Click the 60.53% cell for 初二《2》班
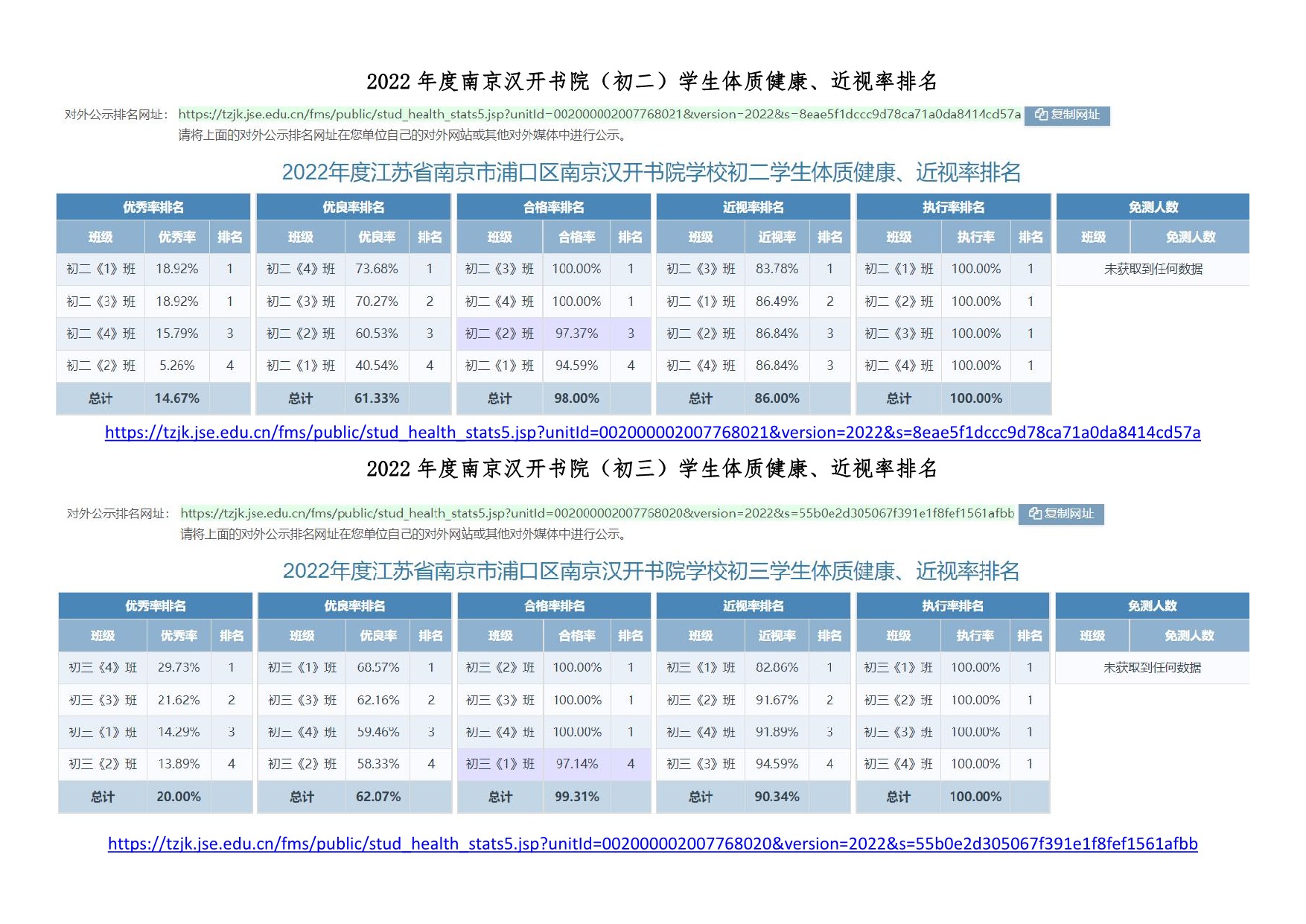This screenshot has width=1306, height=924. 377,334
